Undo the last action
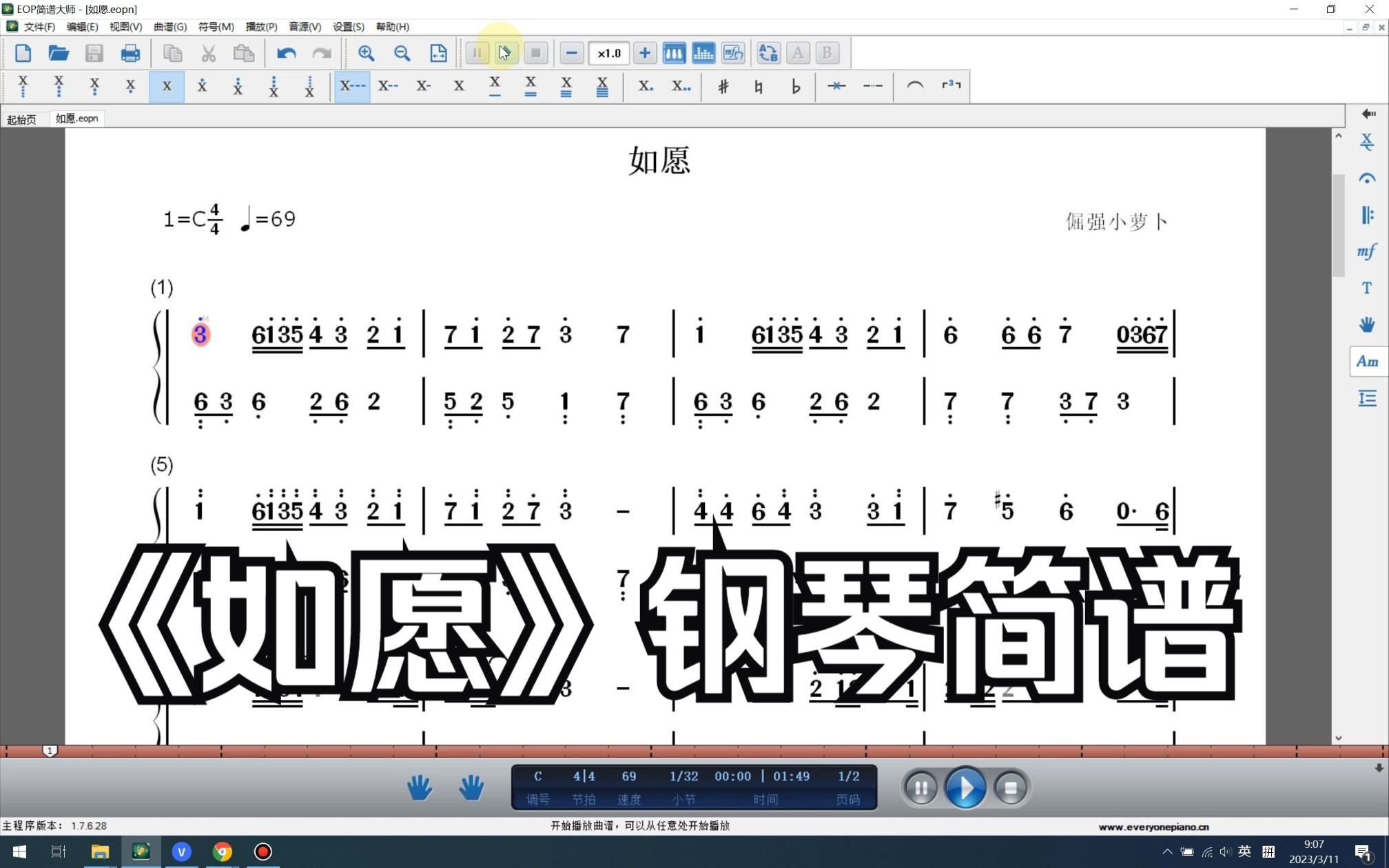 [x=286, y=53]
